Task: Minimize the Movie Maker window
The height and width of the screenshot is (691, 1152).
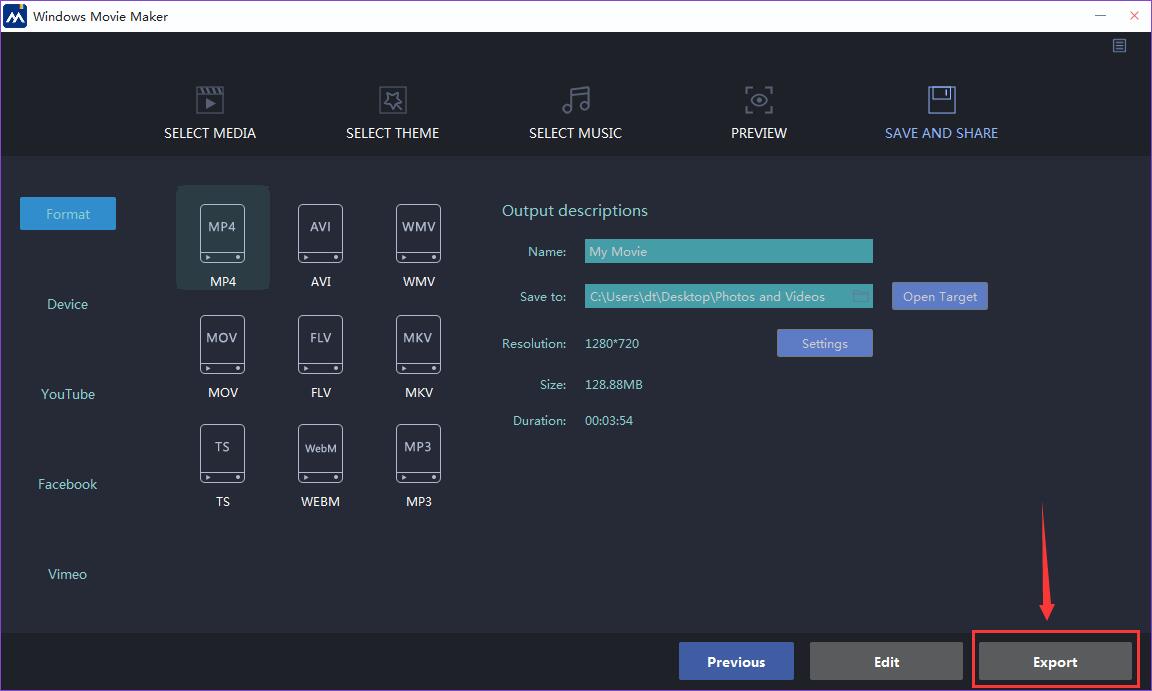Action: (1100, 15)
